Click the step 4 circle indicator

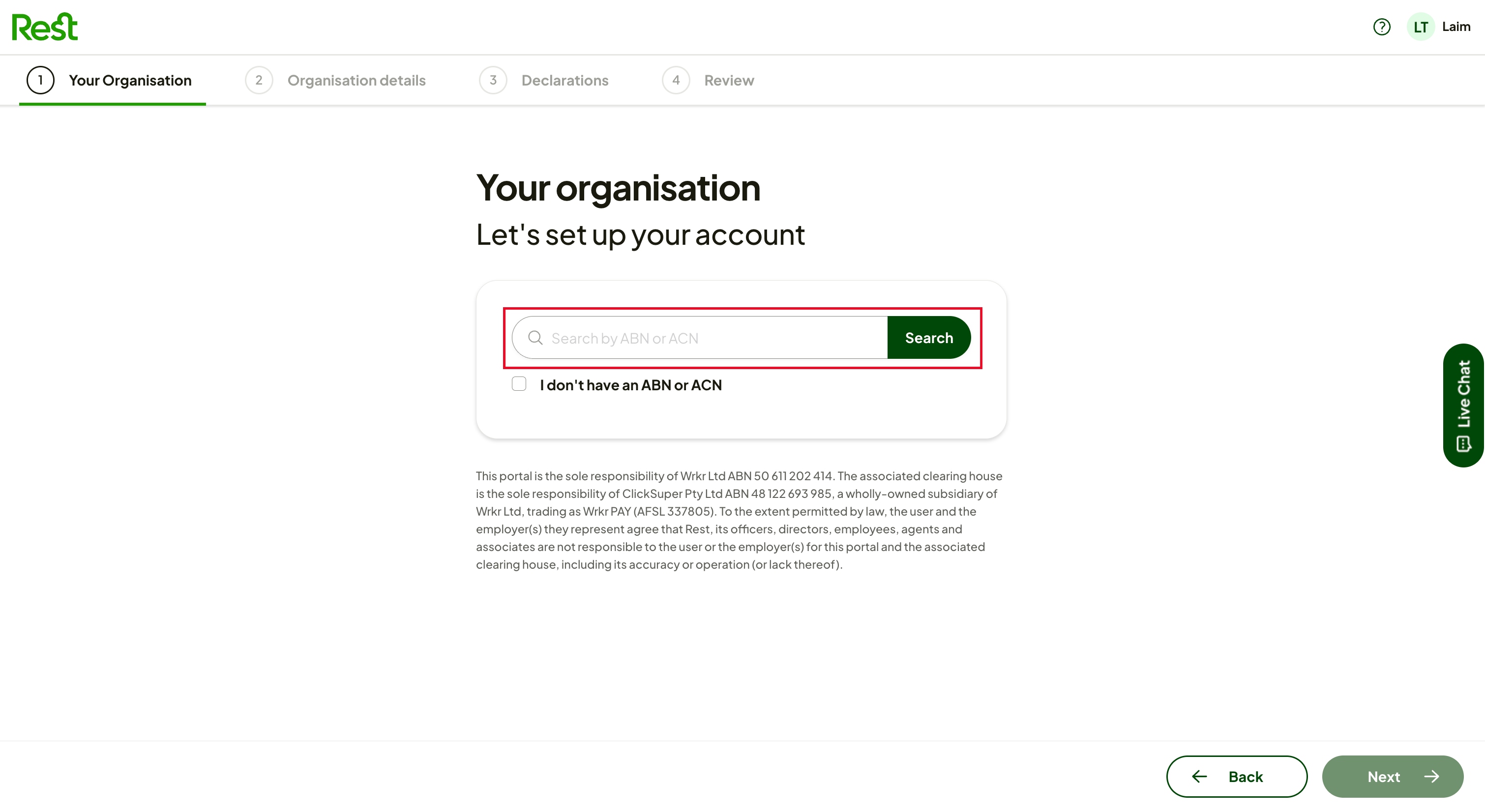point(676,80)
